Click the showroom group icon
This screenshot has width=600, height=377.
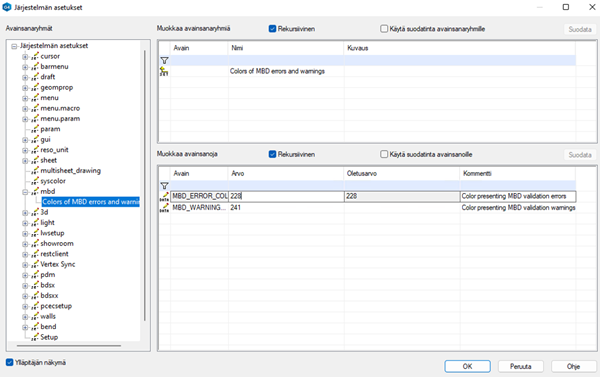click(x=35, y=243)
